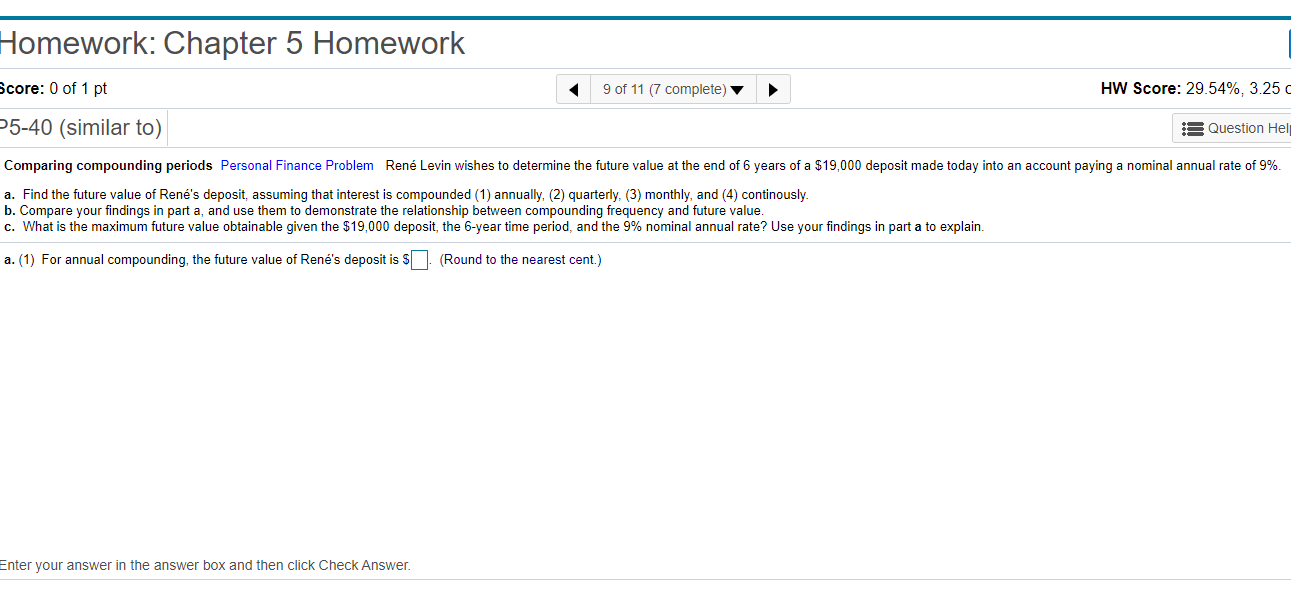Click the "Homework: Chapter 5 Homework" title
The image size is (1291, 592).
click(x=232, y=43)
